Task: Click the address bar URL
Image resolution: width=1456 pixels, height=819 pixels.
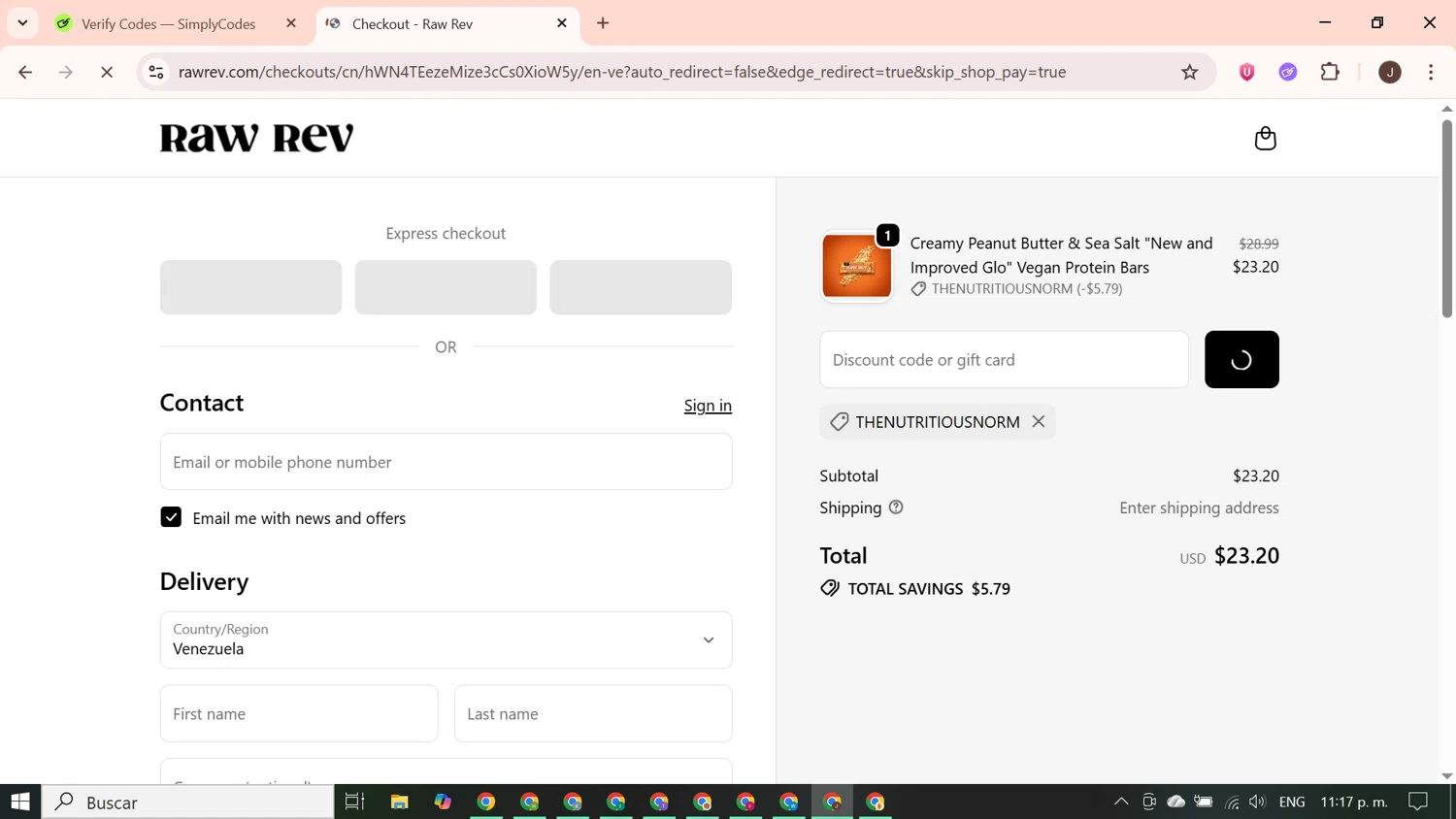Action: click(622, 72)
